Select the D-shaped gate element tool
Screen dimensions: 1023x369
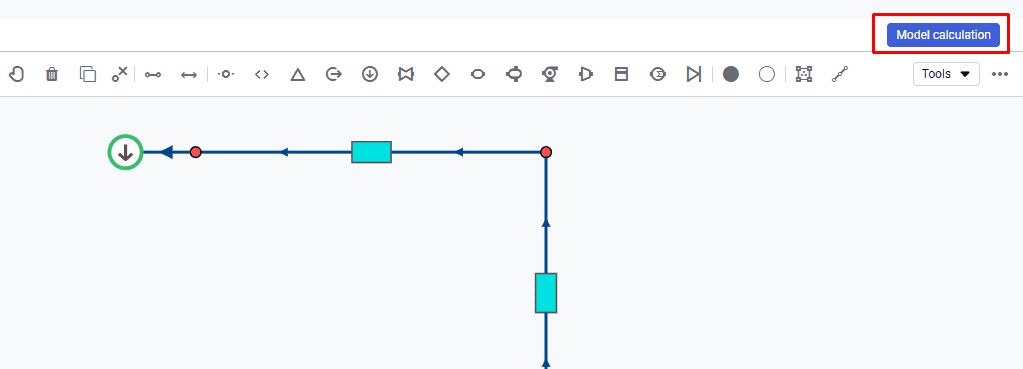[x=585, y=74]
